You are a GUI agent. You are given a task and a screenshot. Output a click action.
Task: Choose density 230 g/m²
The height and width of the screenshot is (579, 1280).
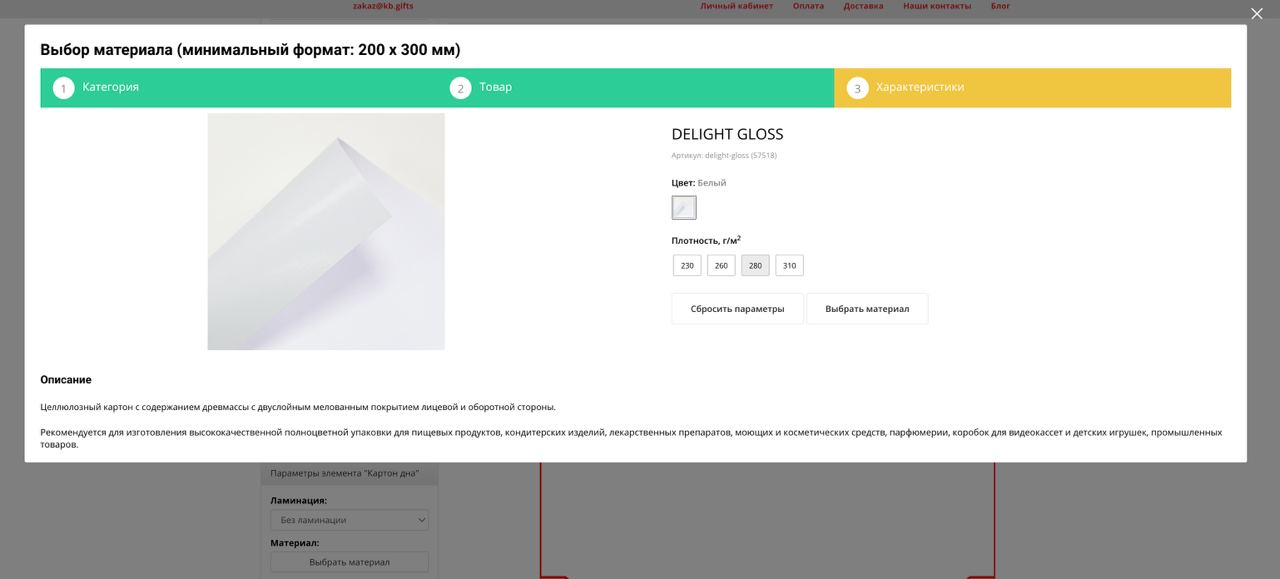[687, 266]
